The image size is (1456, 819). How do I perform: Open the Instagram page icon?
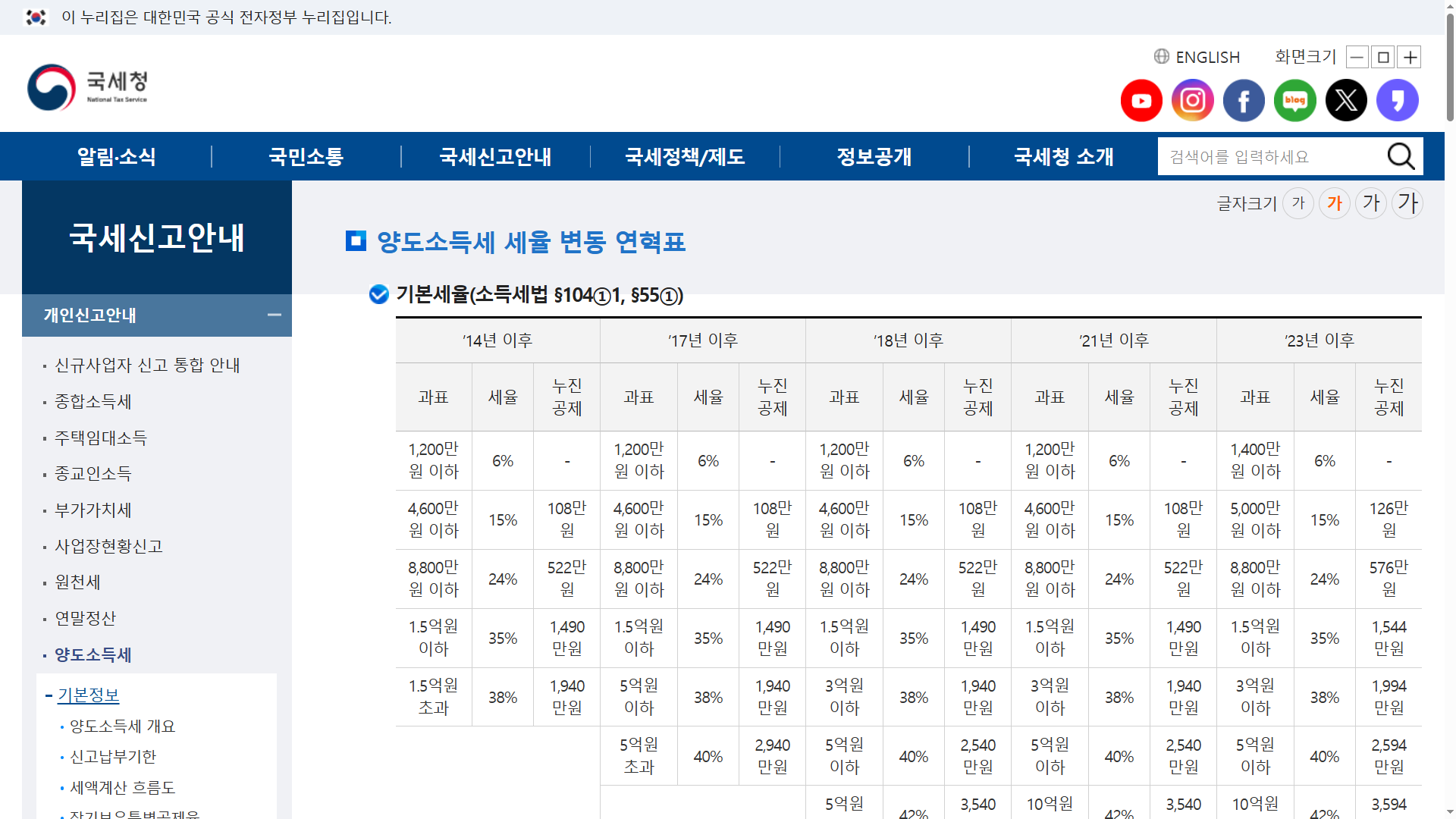(x=1192, y=100)
